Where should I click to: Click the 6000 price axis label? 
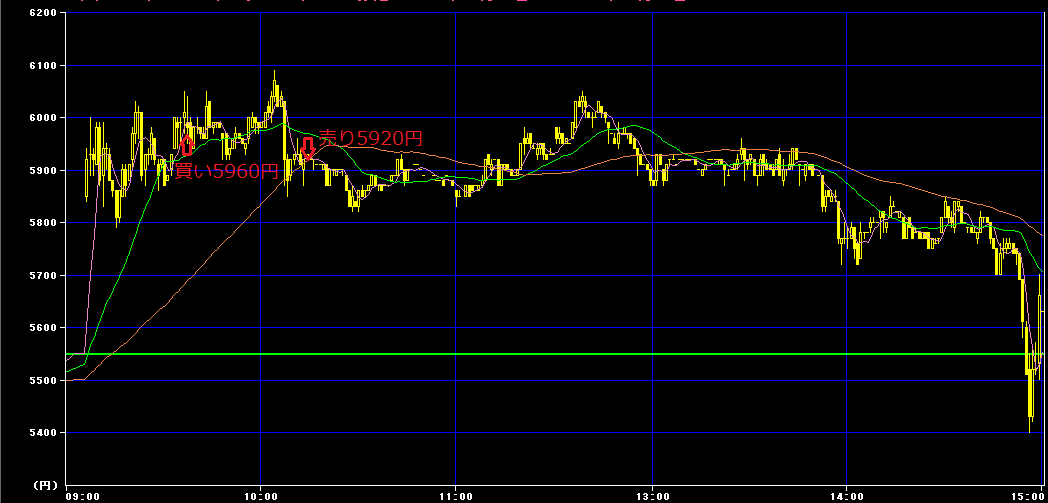click(45, 118)
